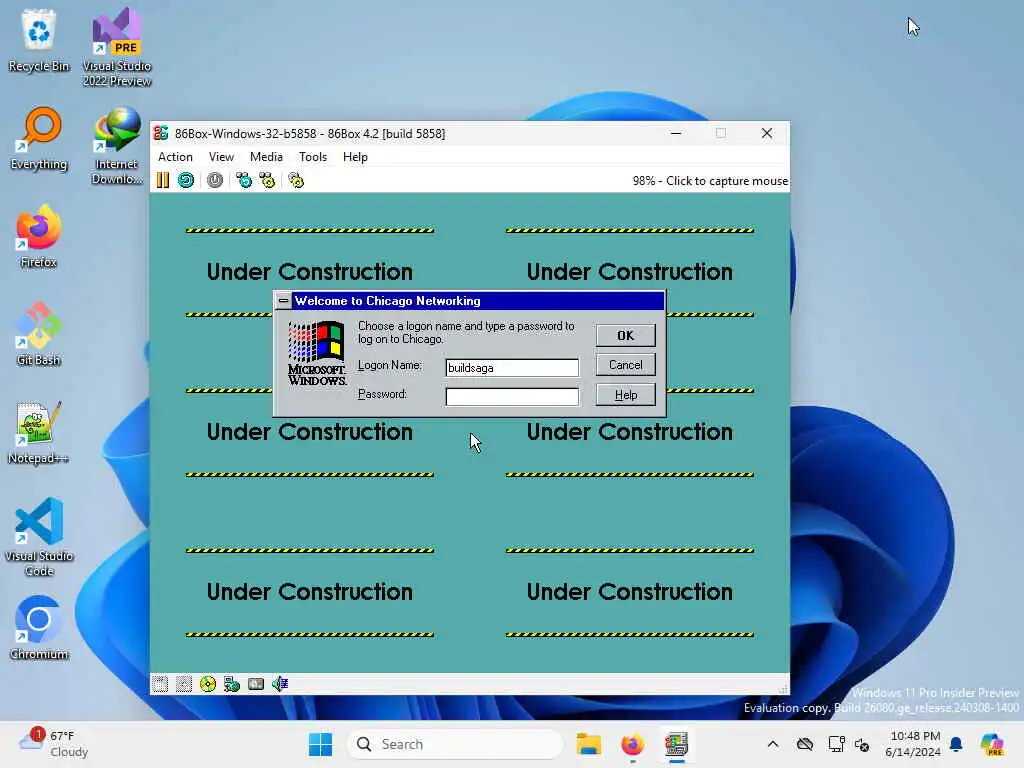Send Ctrl+Alt+Esc via toolbar icon
Image resolution: width=1024 pixels, height=768 pixels.
267,180
